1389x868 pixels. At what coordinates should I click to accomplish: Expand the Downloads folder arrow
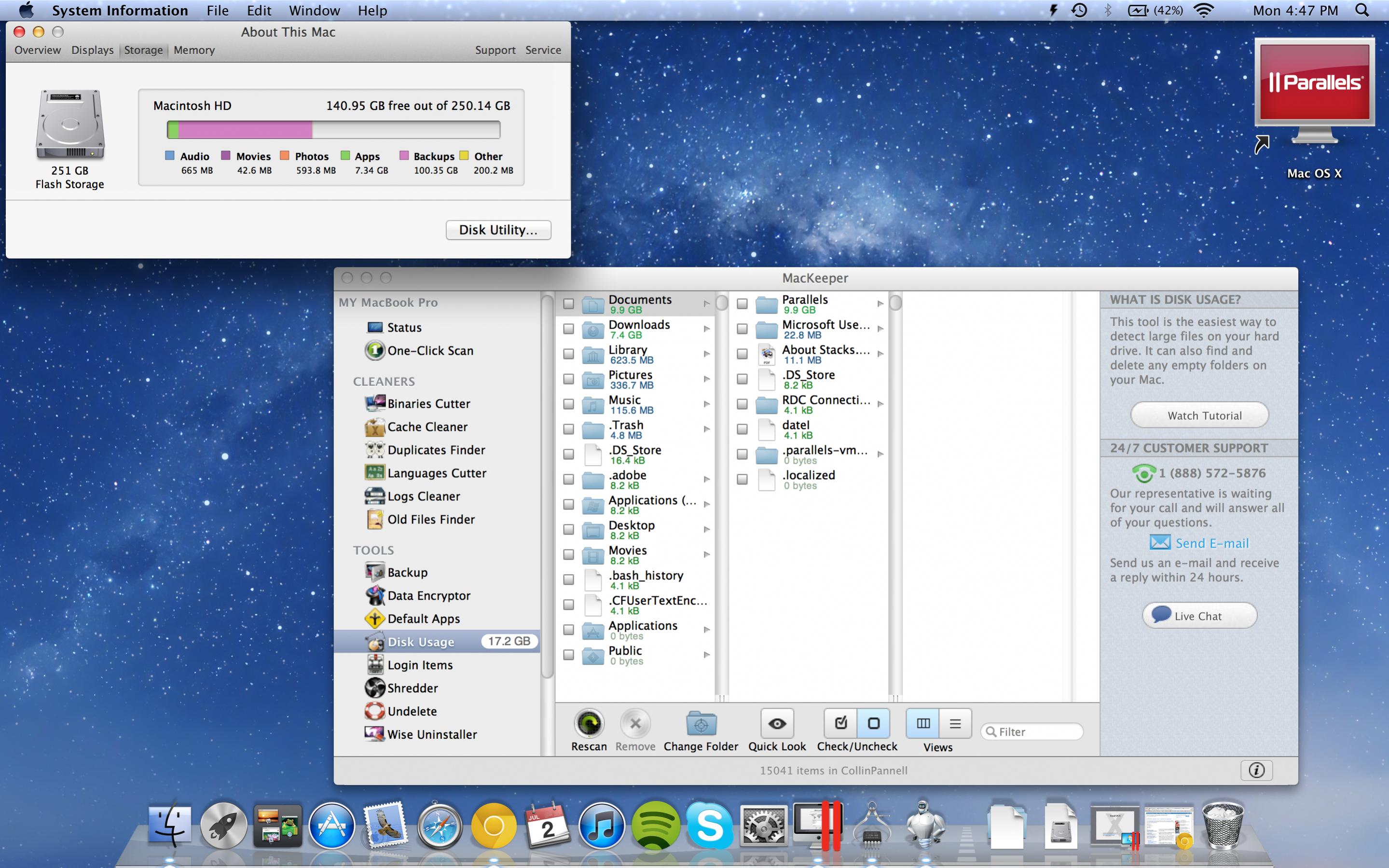click(706, 329)
